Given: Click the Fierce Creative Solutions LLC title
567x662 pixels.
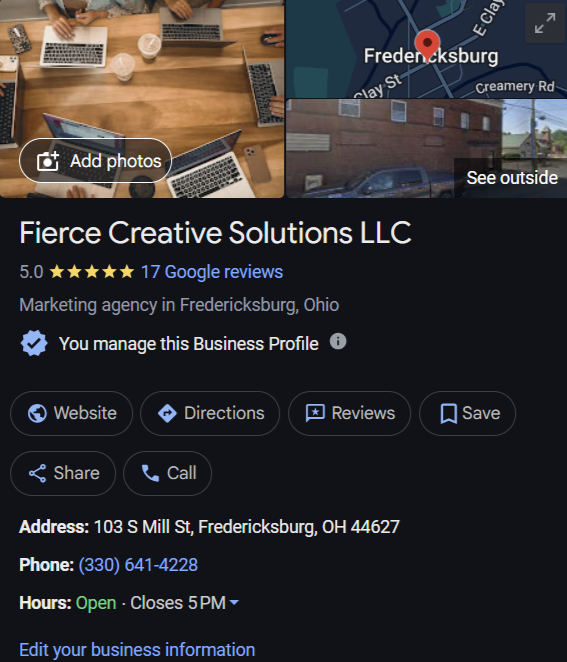Looking at the screenshot, I should pyautogui.click(x=215, y=233).
